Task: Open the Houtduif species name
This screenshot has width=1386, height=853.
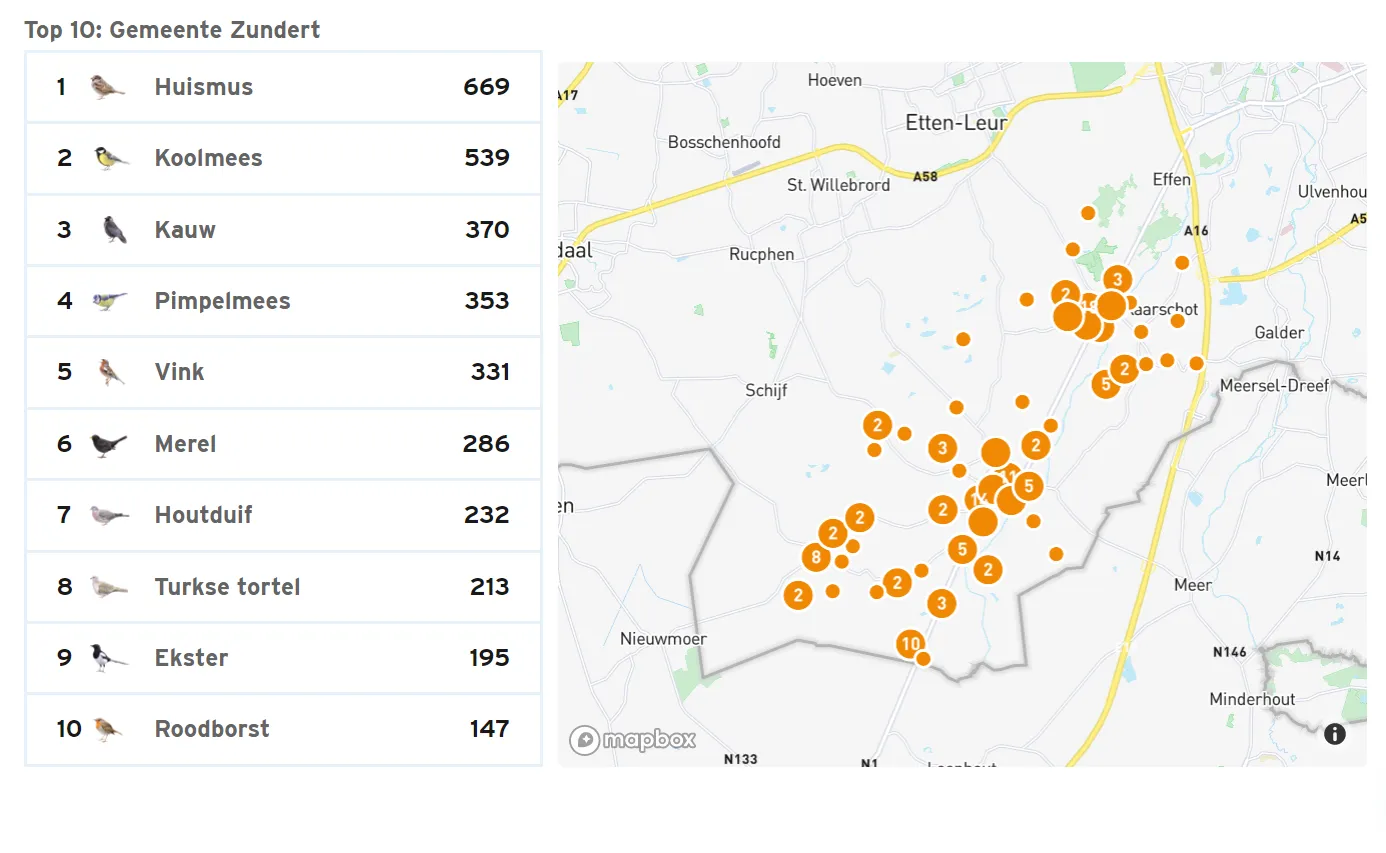Action: point(203,515)
